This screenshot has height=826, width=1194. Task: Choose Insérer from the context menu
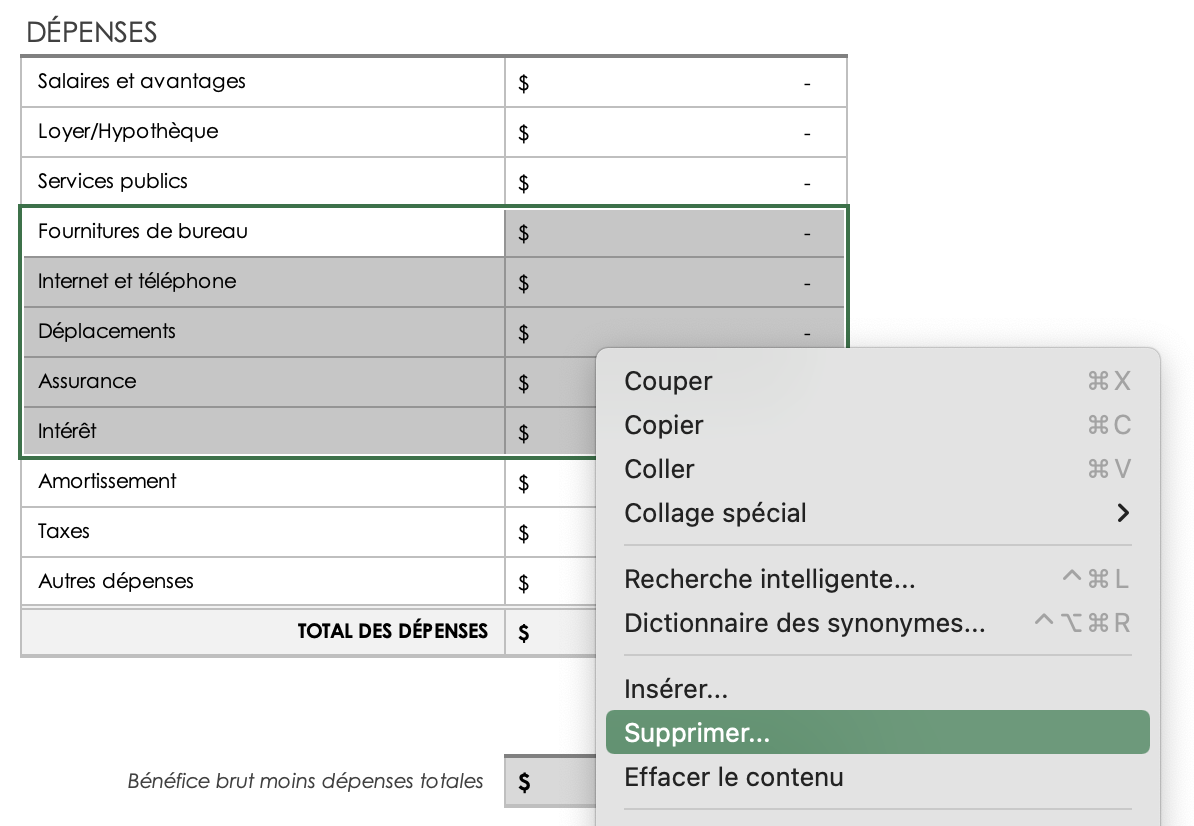(x=674, y=689)
